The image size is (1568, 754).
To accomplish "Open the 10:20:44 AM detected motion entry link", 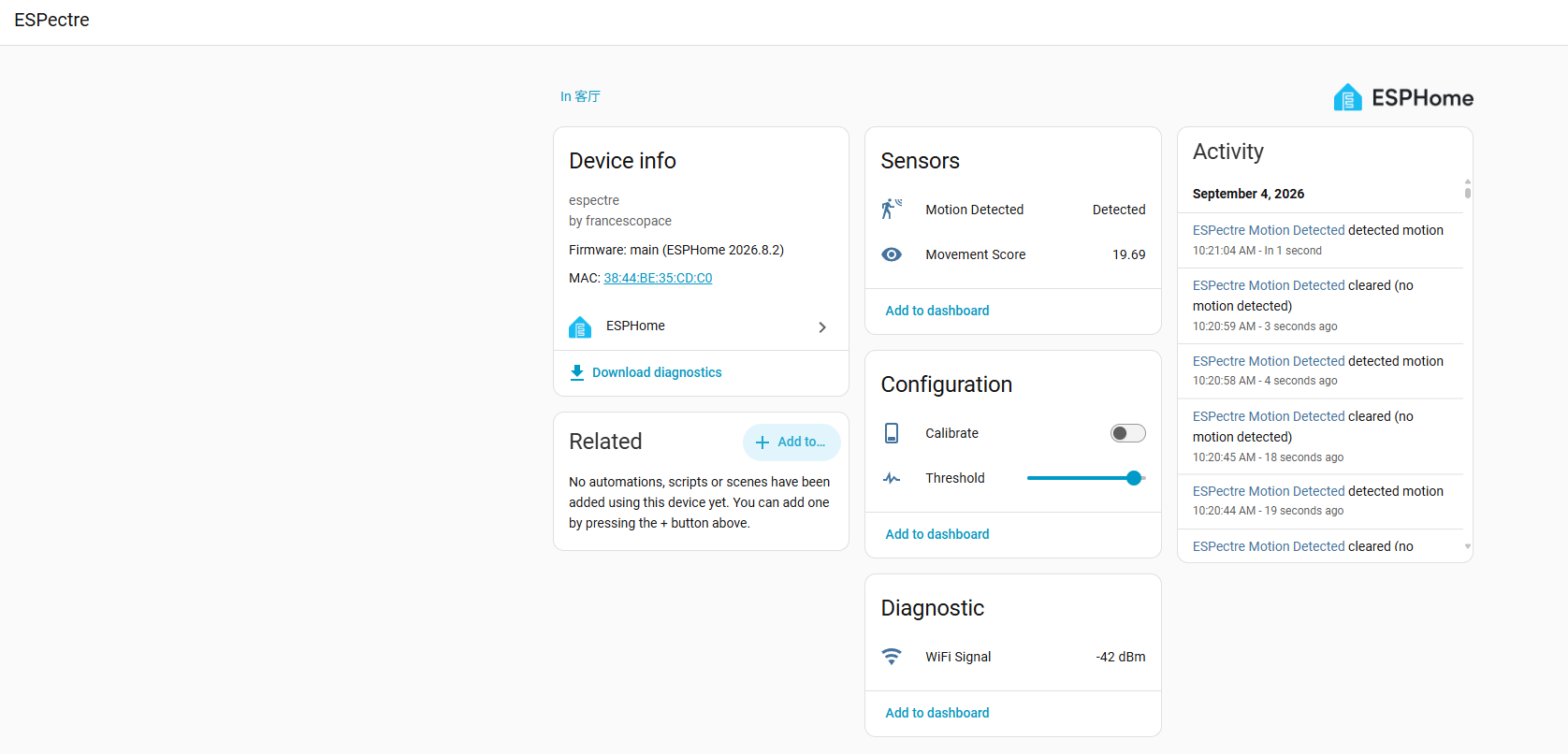I will 1269,491.
